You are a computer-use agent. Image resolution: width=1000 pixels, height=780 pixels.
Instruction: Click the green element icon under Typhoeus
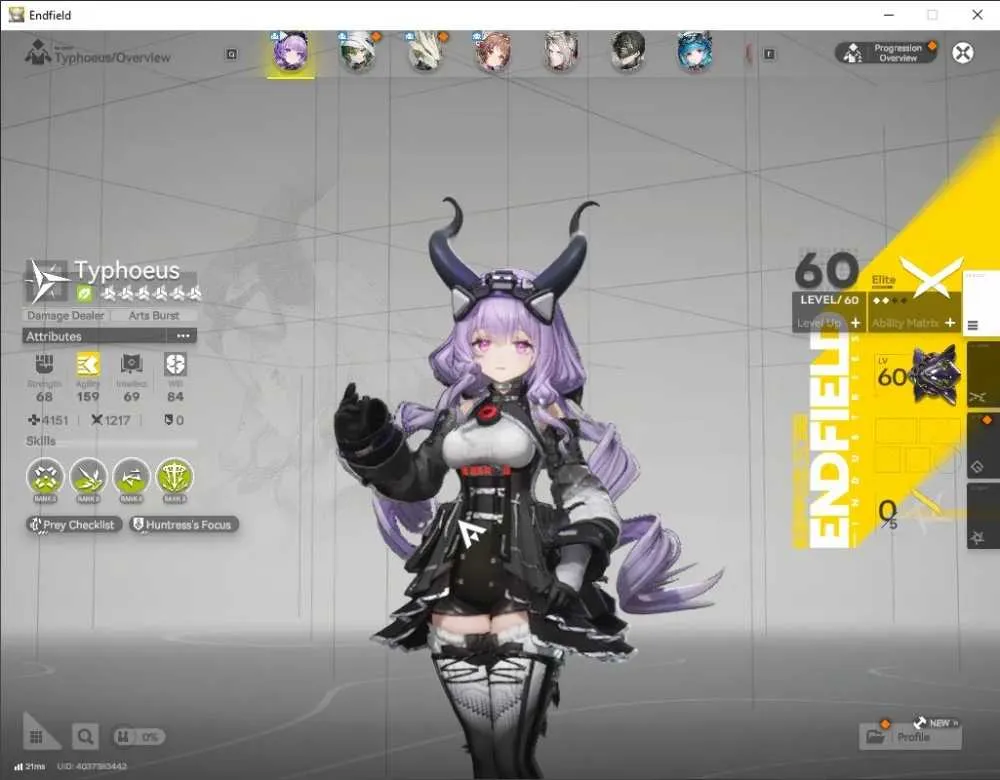[x=84, y=293]
